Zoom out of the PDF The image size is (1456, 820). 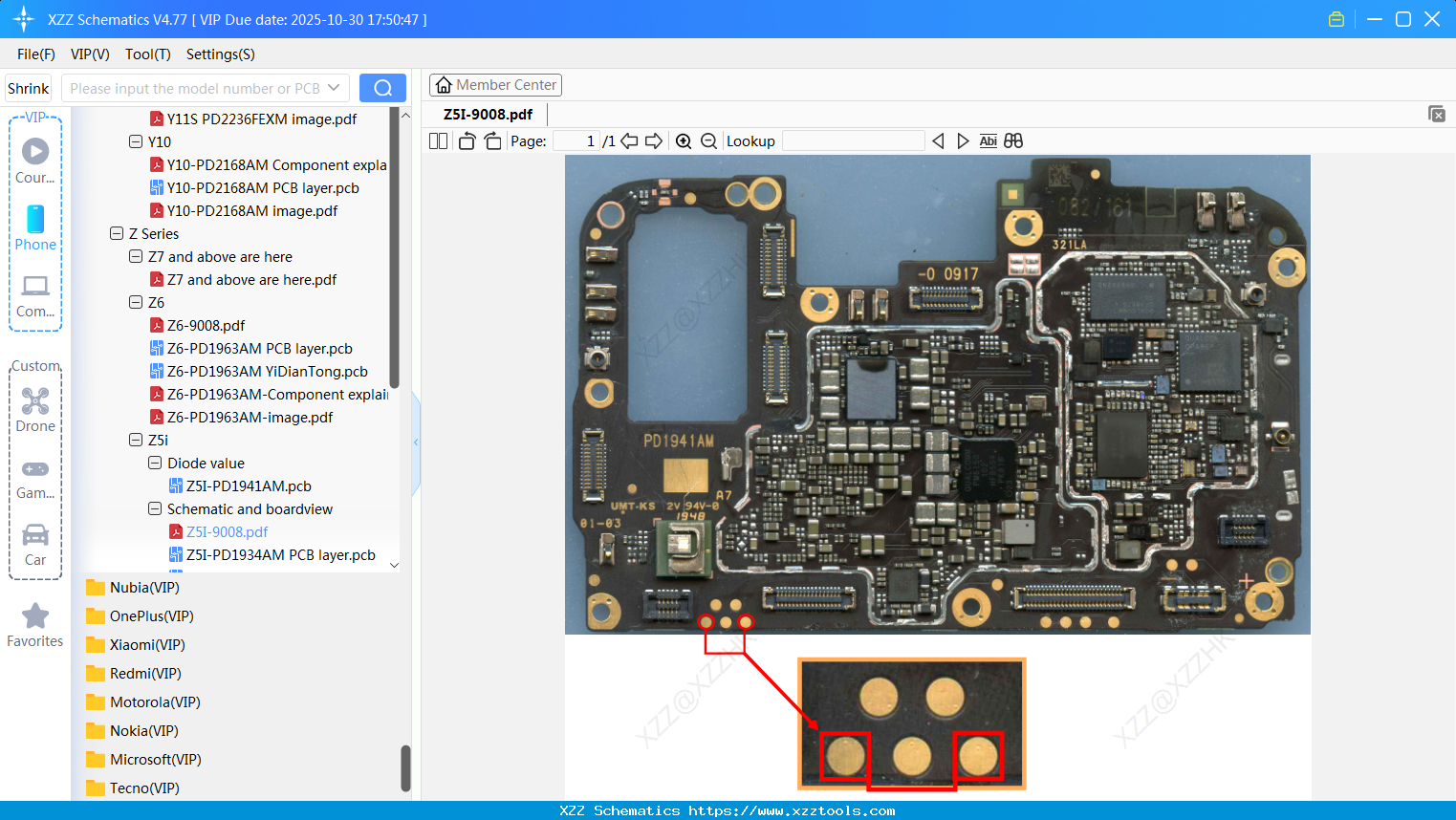pos(708,140)
